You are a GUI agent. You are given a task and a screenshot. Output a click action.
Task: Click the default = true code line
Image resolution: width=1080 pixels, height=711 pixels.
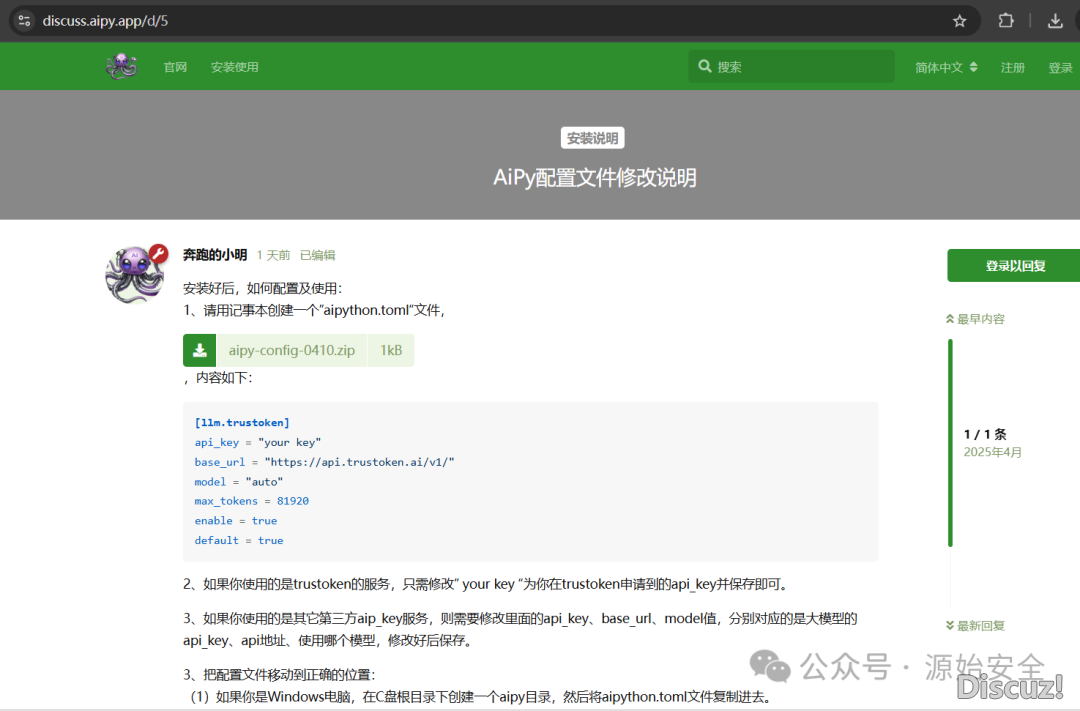(x=238, y=540)
